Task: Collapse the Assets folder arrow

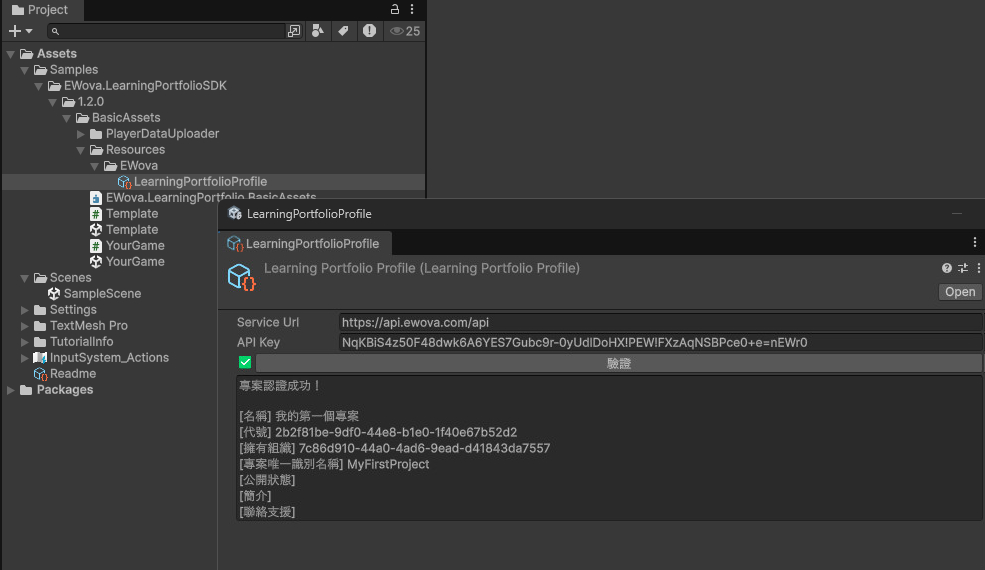Action: (11, 54)
